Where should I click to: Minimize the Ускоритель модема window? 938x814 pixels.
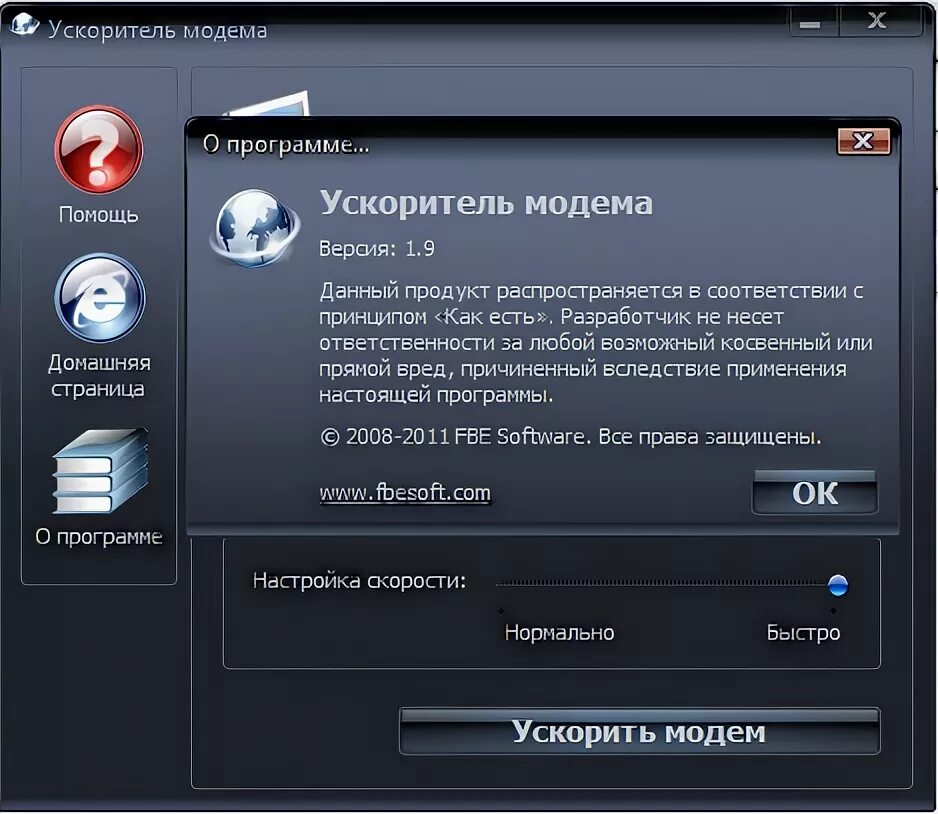(x=812, y=22)
